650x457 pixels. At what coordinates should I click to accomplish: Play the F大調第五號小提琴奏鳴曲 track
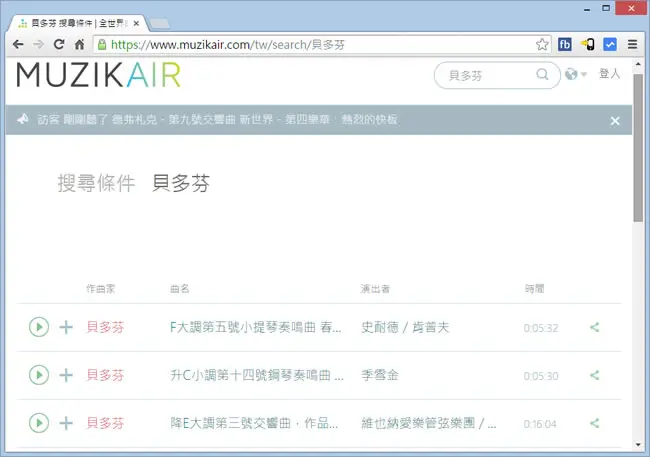click(x=39, y=327)
